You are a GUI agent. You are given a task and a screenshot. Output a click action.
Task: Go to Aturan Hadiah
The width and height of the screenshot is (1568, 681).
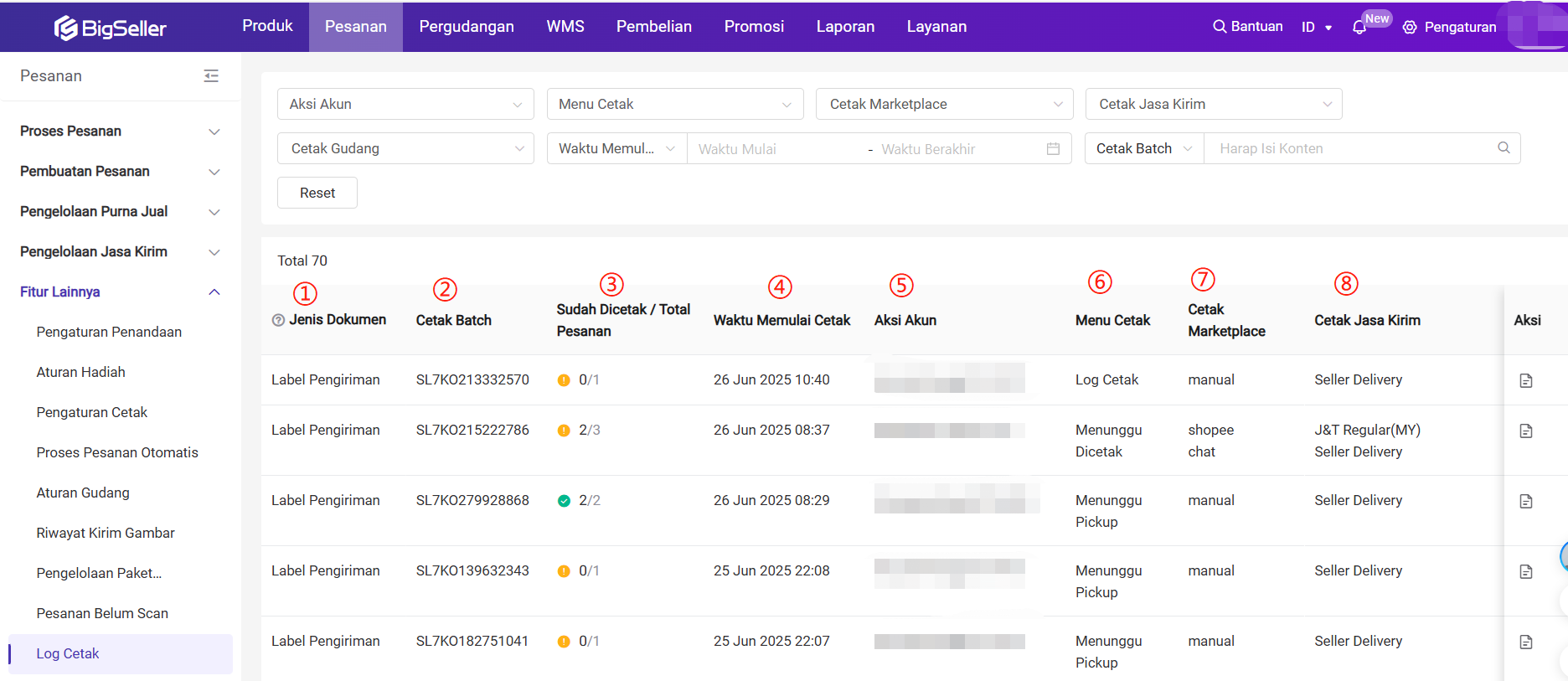tap(80, 373)
